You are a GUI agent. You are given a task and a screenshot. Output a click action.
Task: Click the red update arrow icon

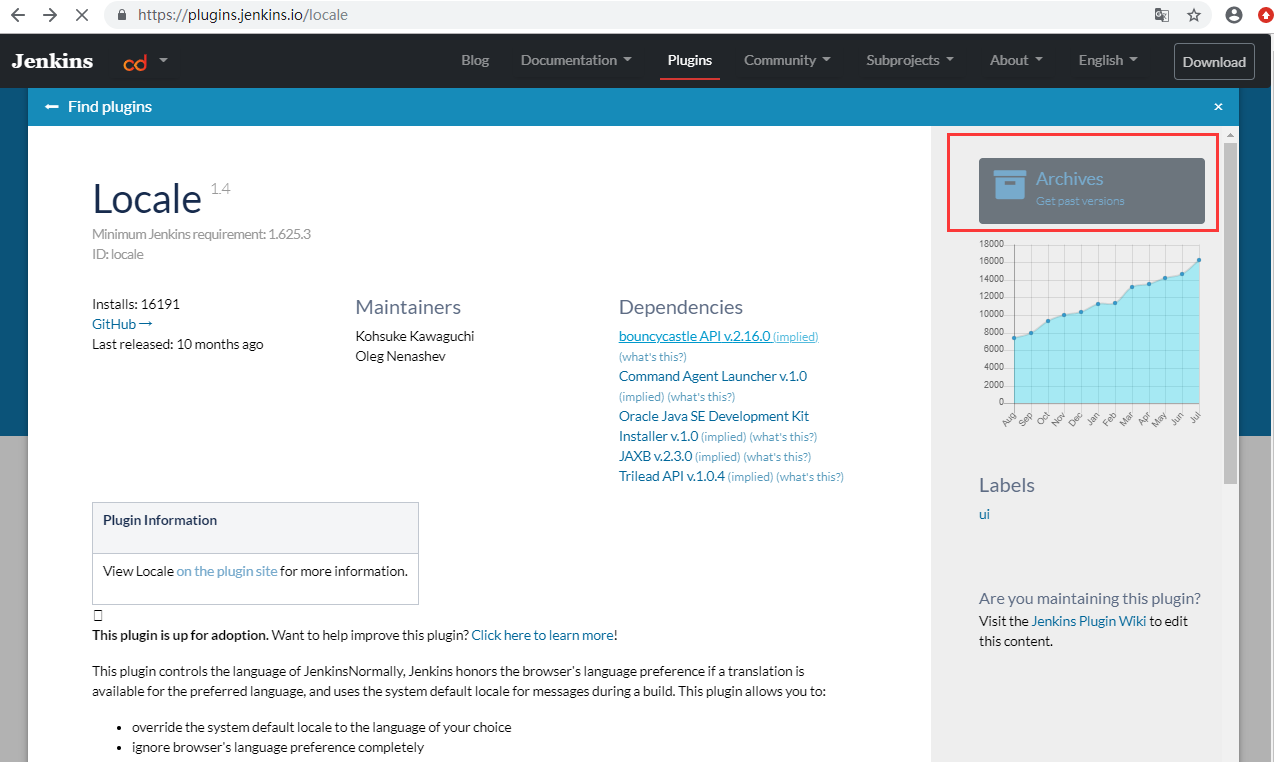(x=1265, y=15)
